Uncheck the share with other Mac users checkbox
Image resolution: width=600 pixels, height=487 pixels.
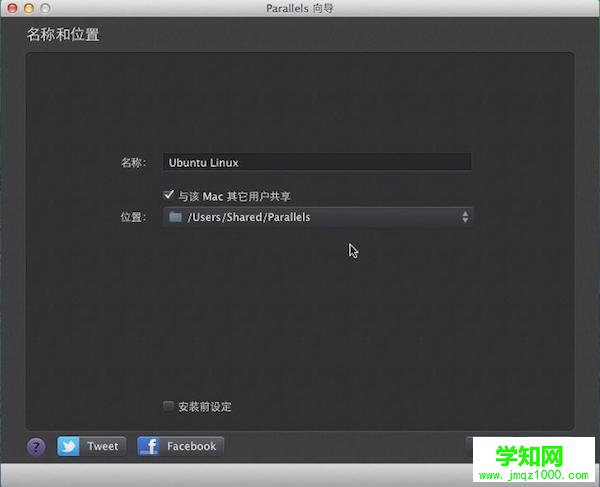tap(168, 195)
